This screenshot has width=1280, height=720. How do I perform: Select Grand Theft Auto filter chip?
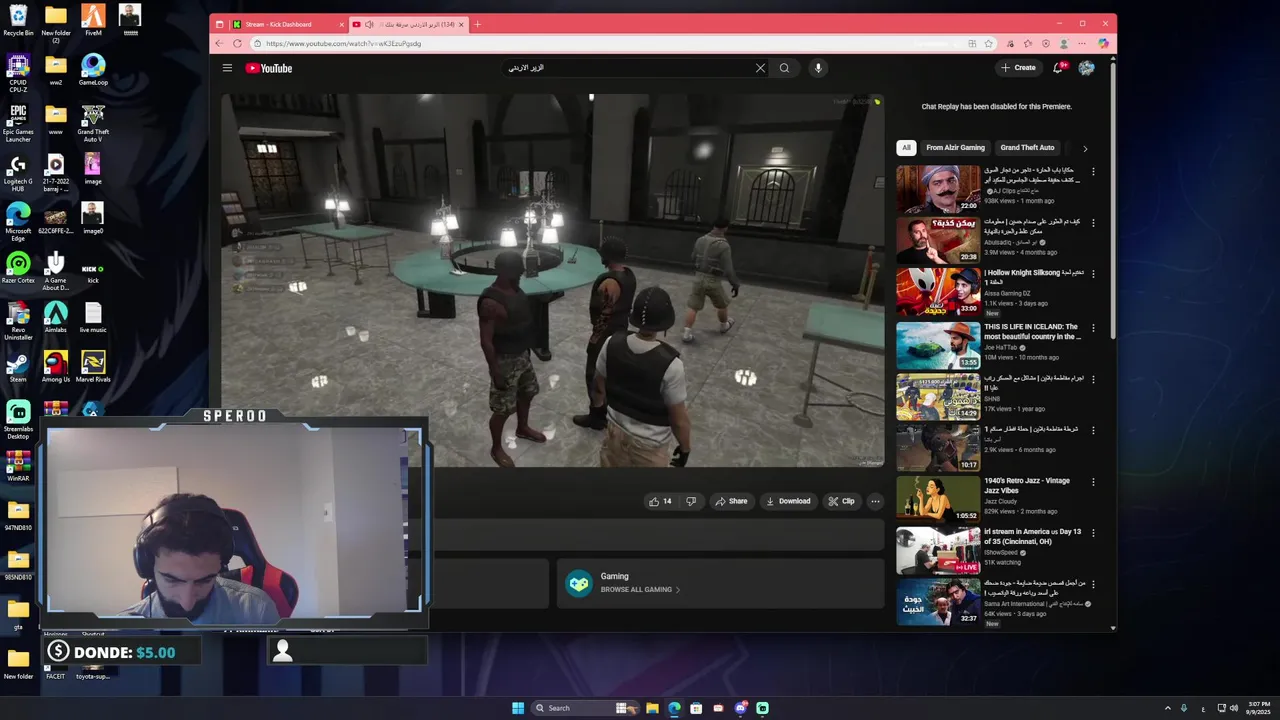pos(1027,147)
